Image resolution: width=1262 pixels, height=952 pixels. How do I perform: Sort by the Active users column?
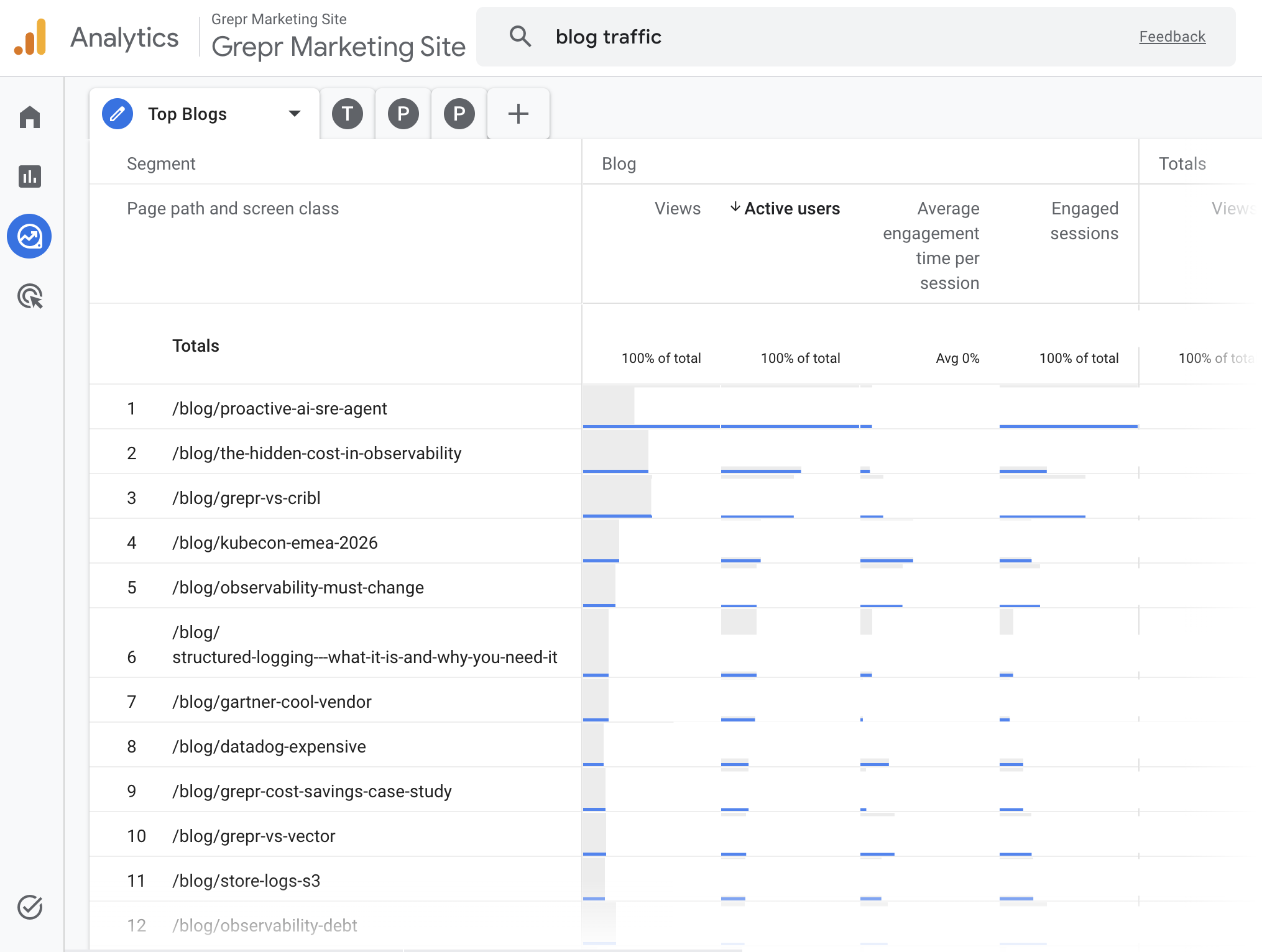(792, 209)
